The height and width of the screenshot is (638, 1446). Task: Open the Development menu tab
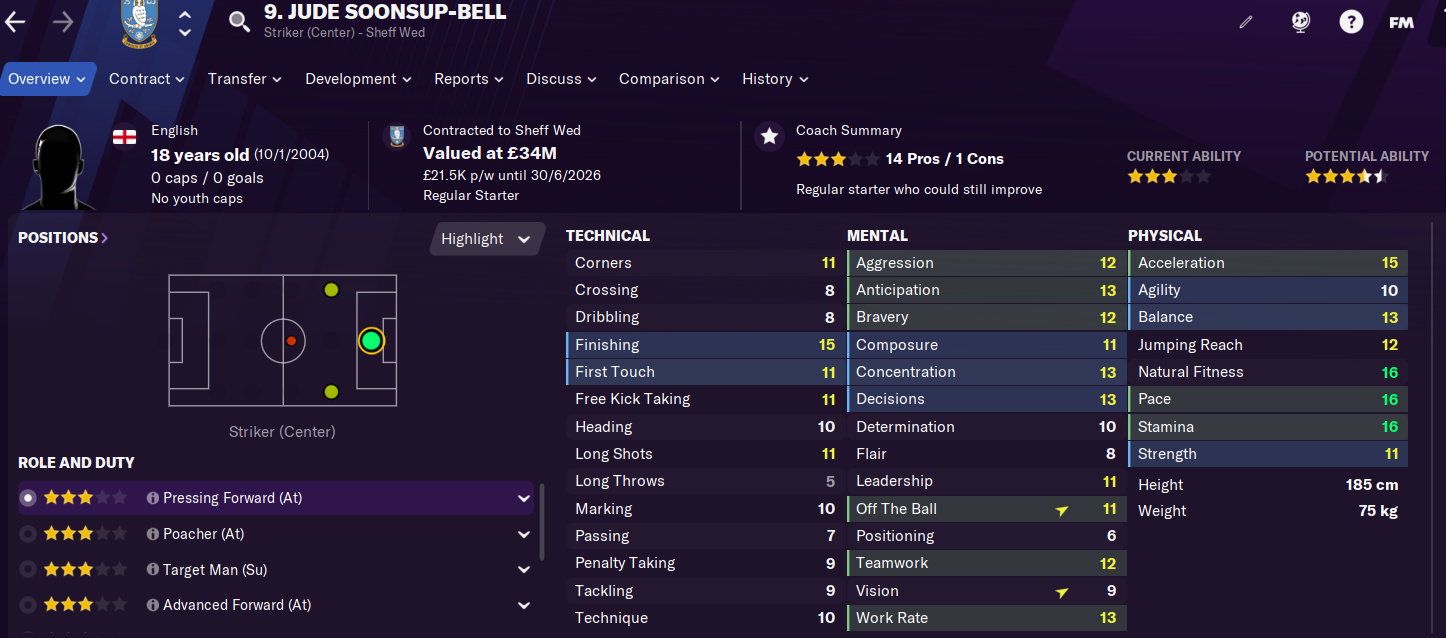pos(358,79)
